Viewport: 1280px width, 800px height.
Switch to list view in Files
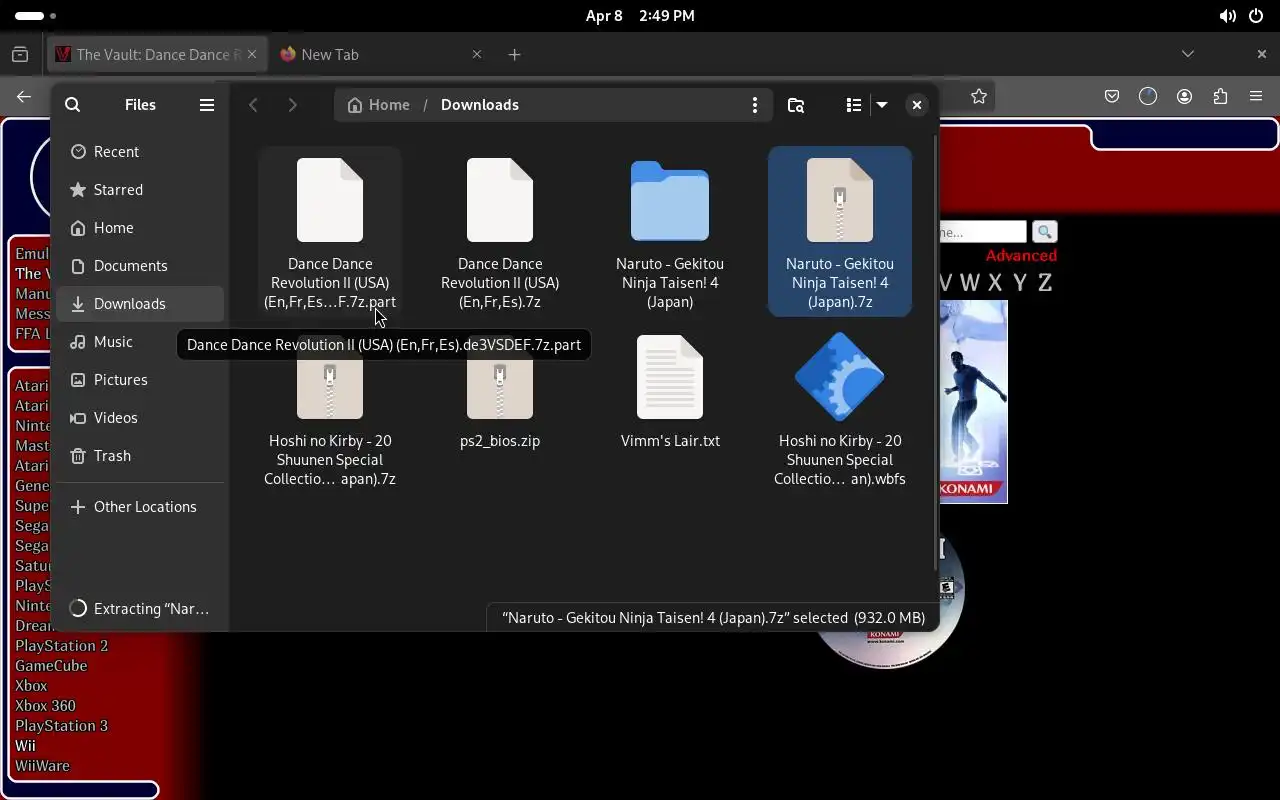click(853, 105)
